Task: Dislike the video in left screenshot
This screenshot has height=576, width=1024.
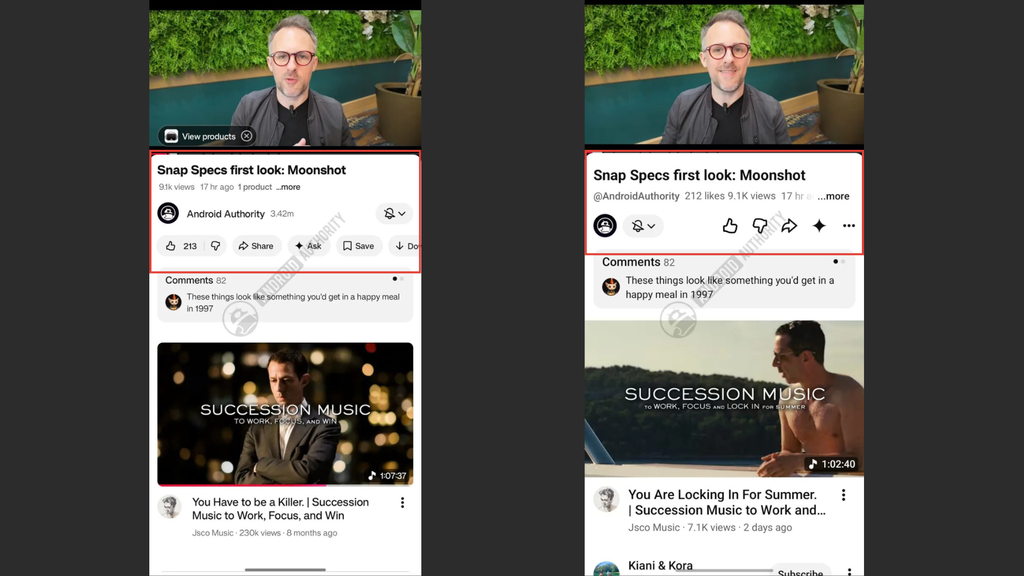Action: click(x=216, y=246)
